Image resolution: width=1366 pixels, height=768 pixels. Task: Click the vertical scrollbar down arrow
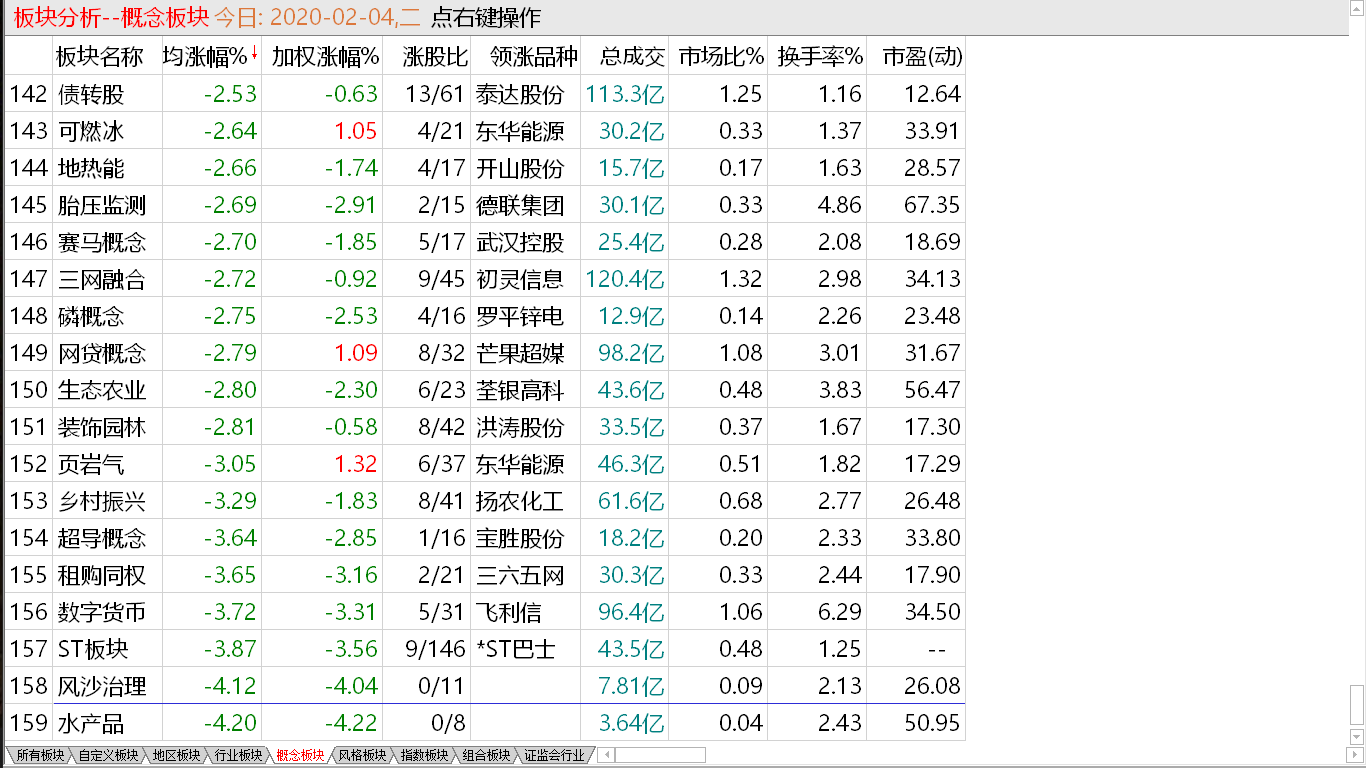[1357, 737]
